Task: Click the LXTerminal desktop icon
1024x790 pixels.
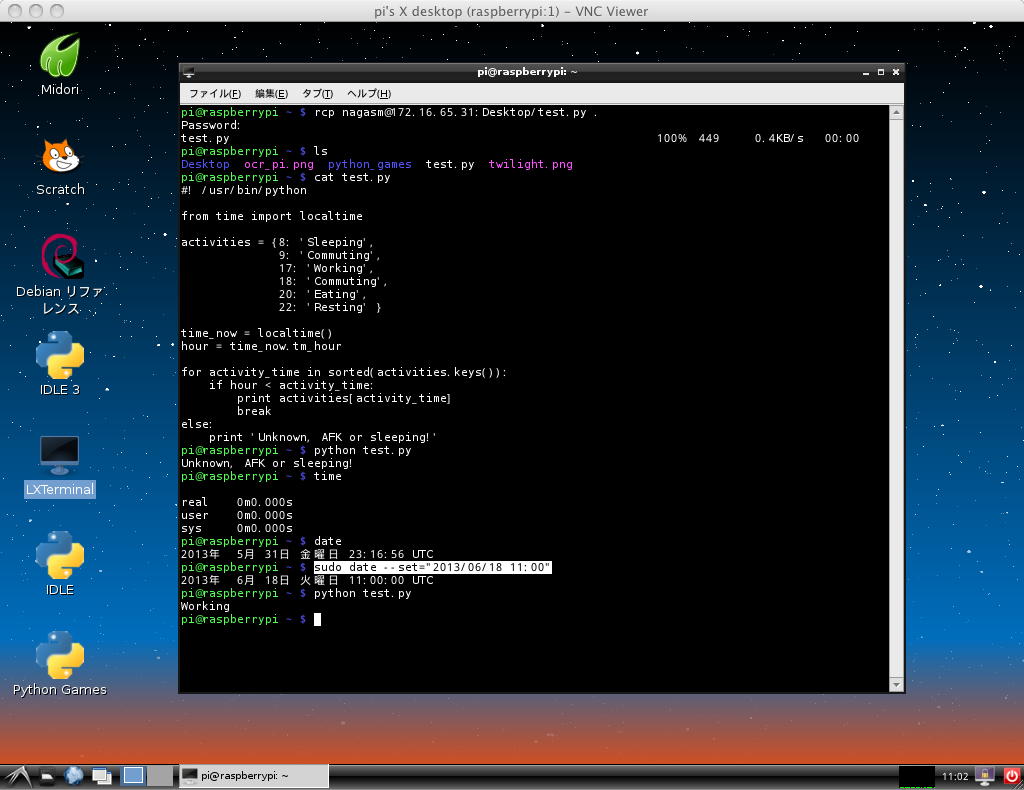Action: click(x=60, y=456)
